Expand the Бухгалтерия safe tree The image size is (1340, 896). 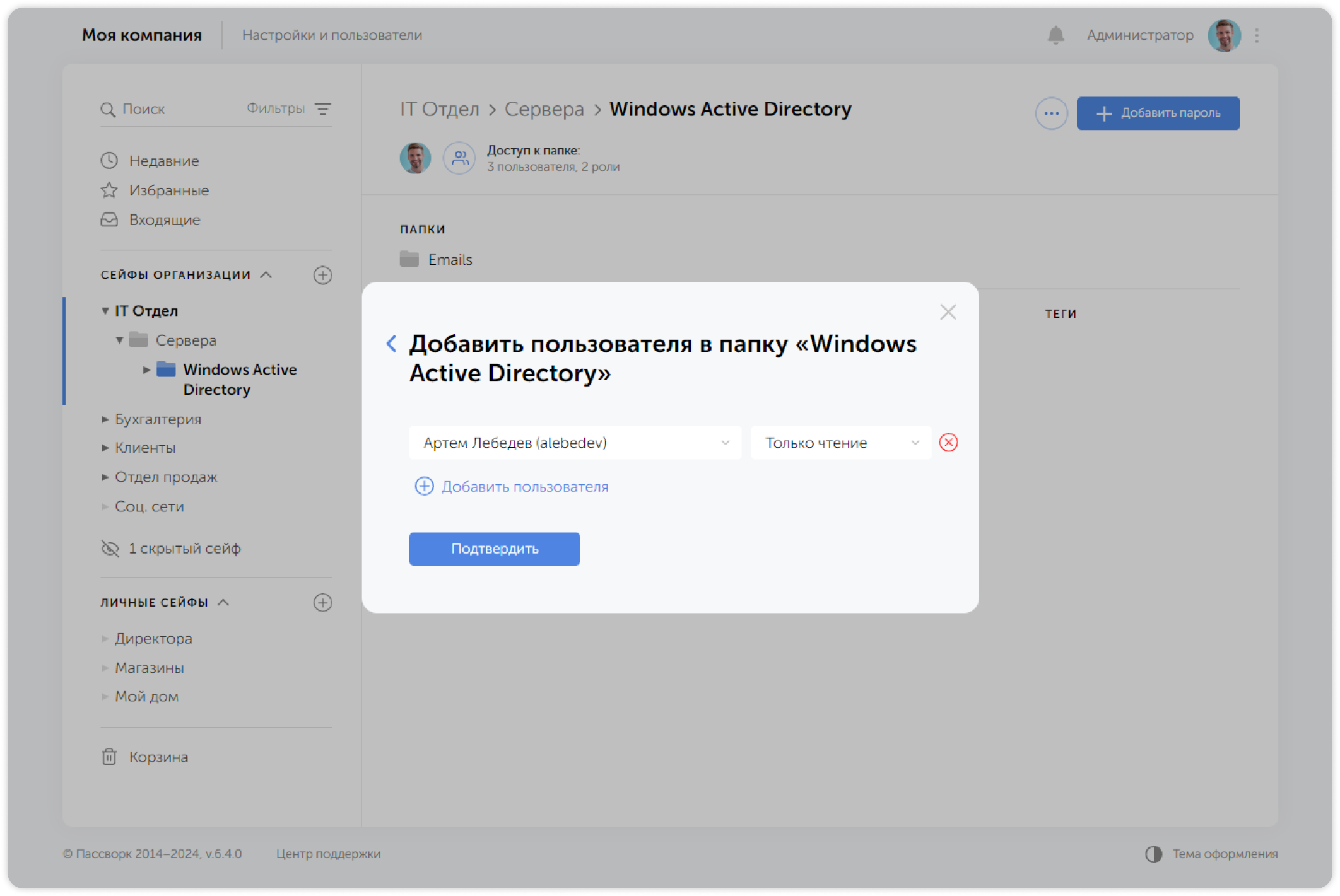(x=105, y=419)
